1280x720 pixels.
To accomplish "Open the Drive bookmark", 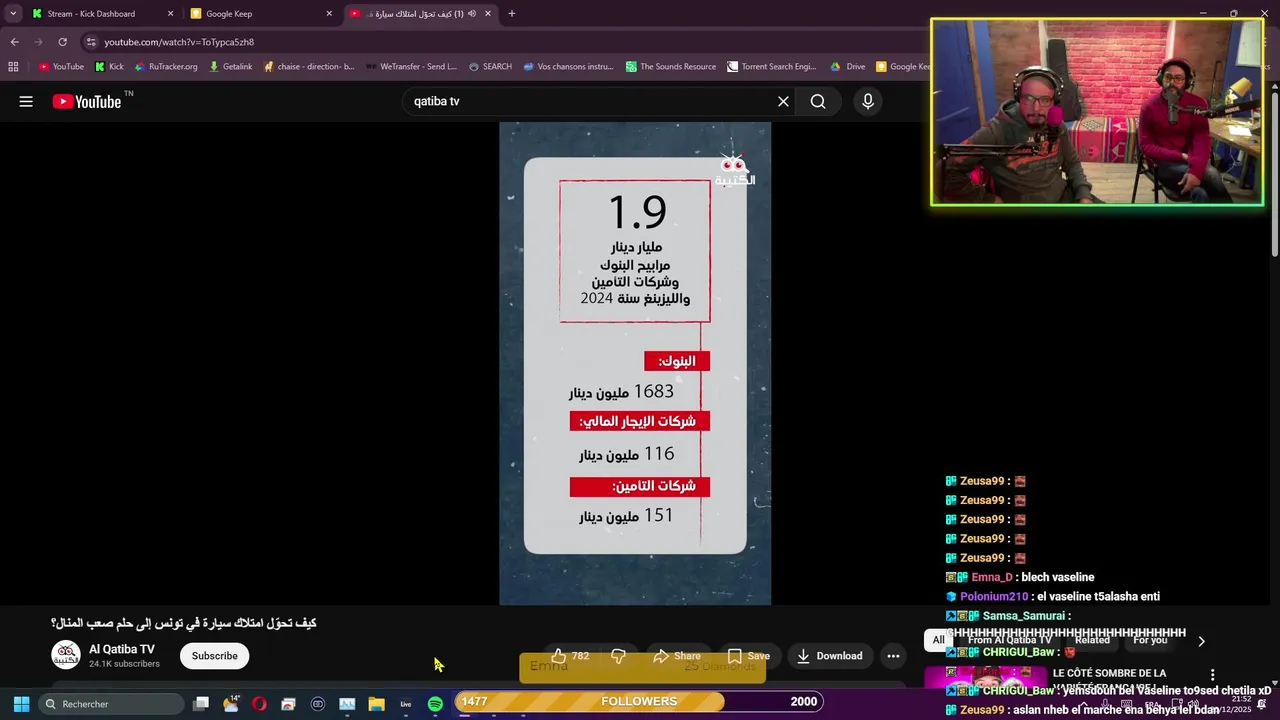I will 848,67.
